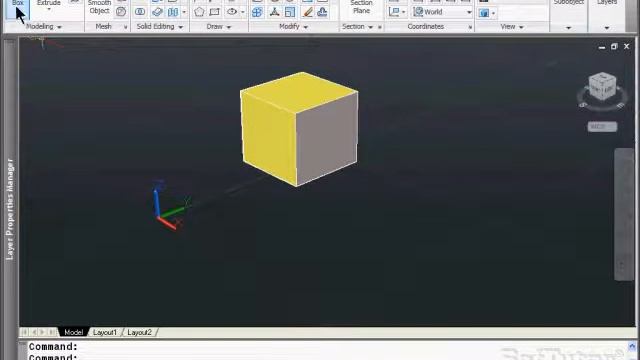640x360 pixels.
Task: Open the dropdown next to eye-shaped draw icon
Action: pos(243,12)
